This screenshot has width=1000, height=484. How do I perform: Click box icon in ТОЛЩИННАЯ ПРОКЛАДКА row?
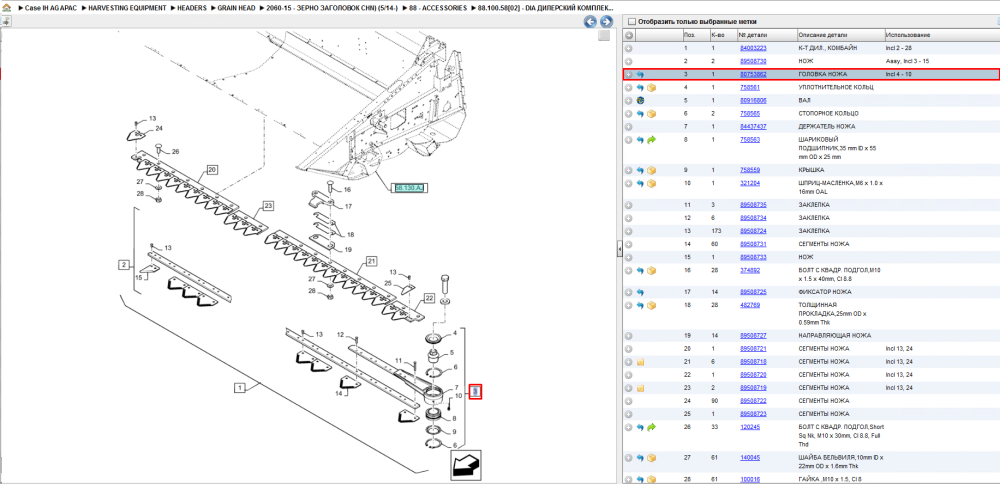coord(652,305)
